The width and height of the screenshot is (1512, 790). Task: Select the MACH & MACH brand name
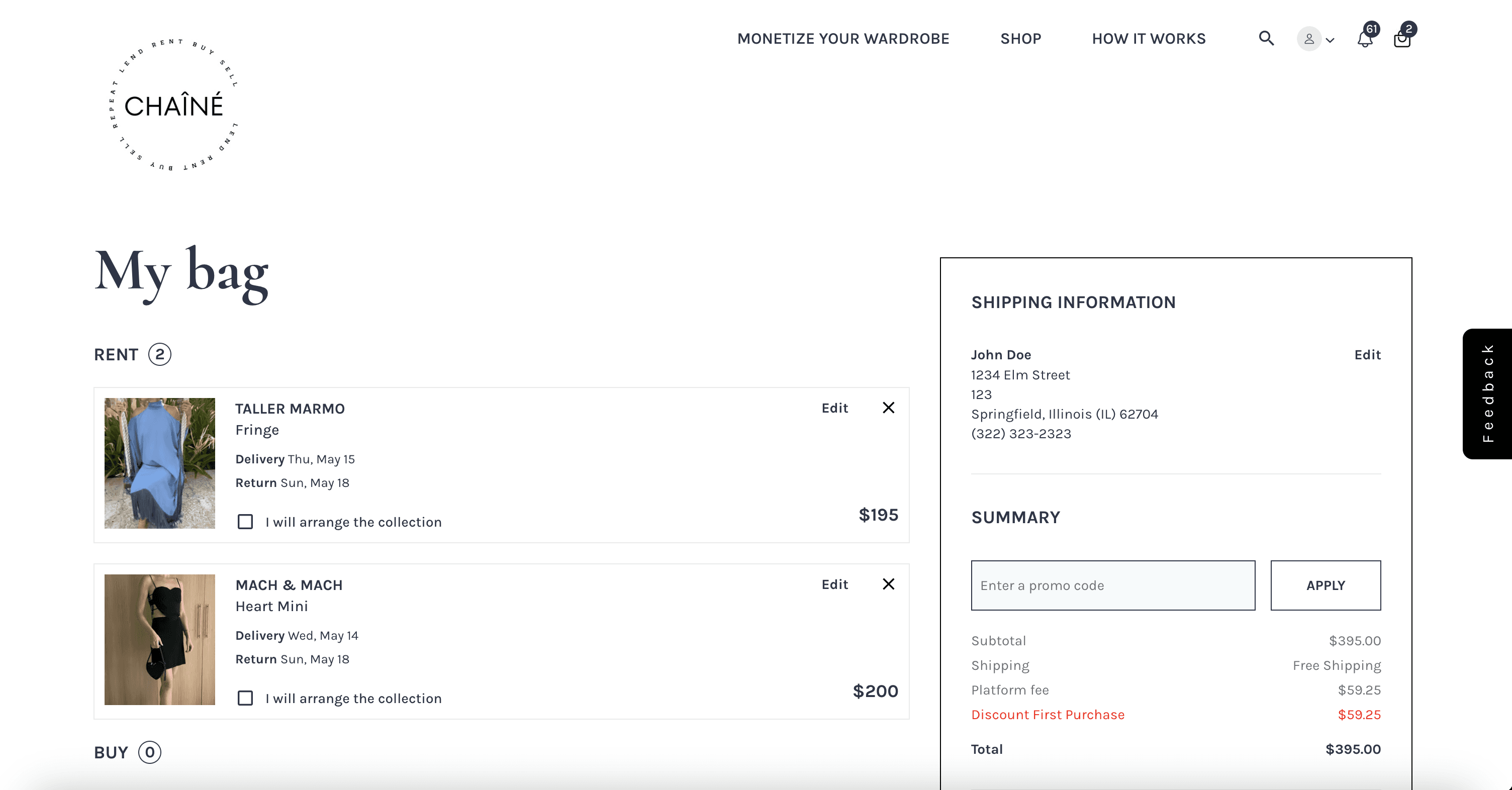(x=289, y=585)
